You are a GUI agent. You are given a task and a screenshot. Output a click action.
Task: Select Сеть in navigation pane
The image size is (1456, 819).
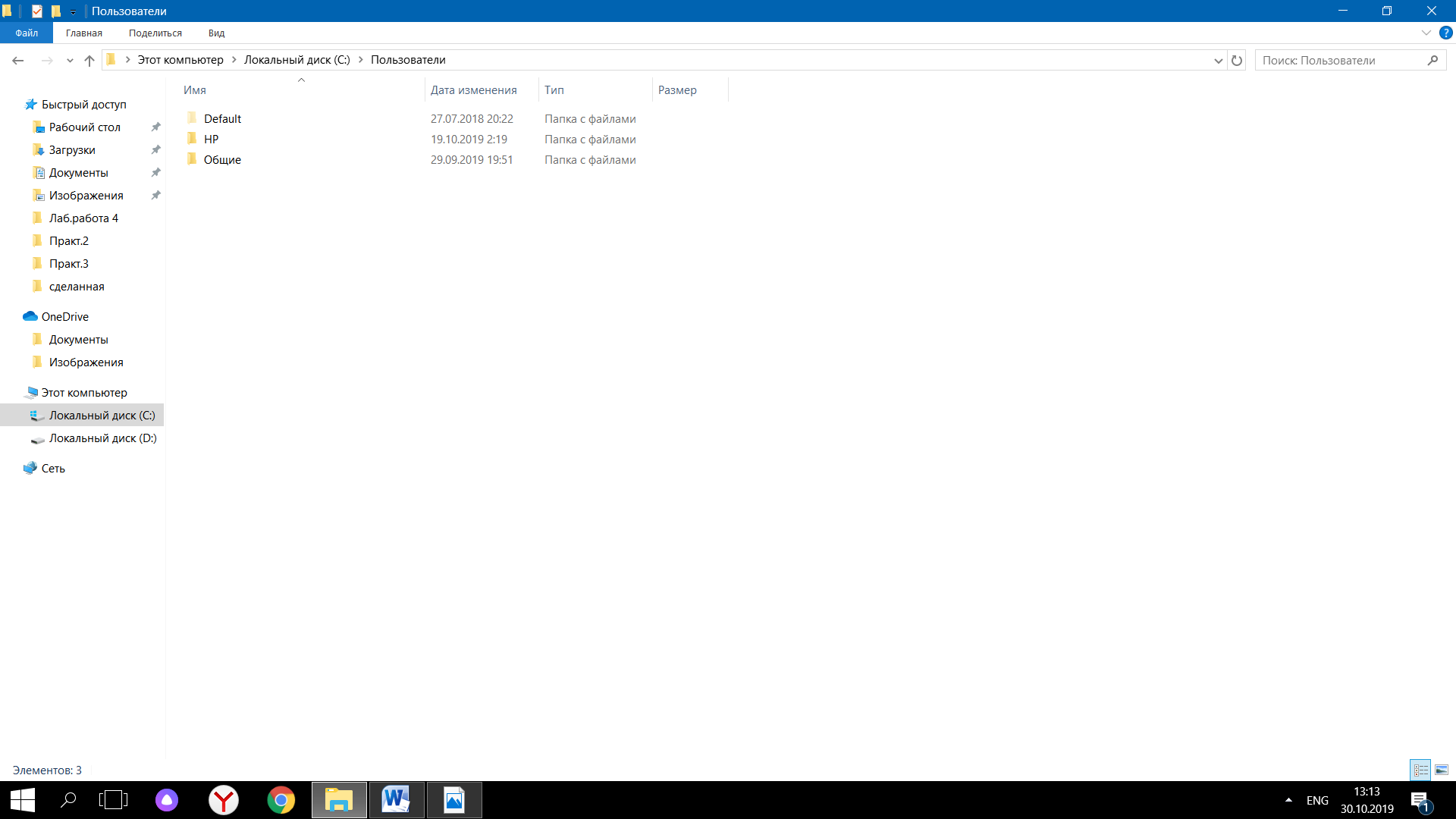tap(52, 469)
